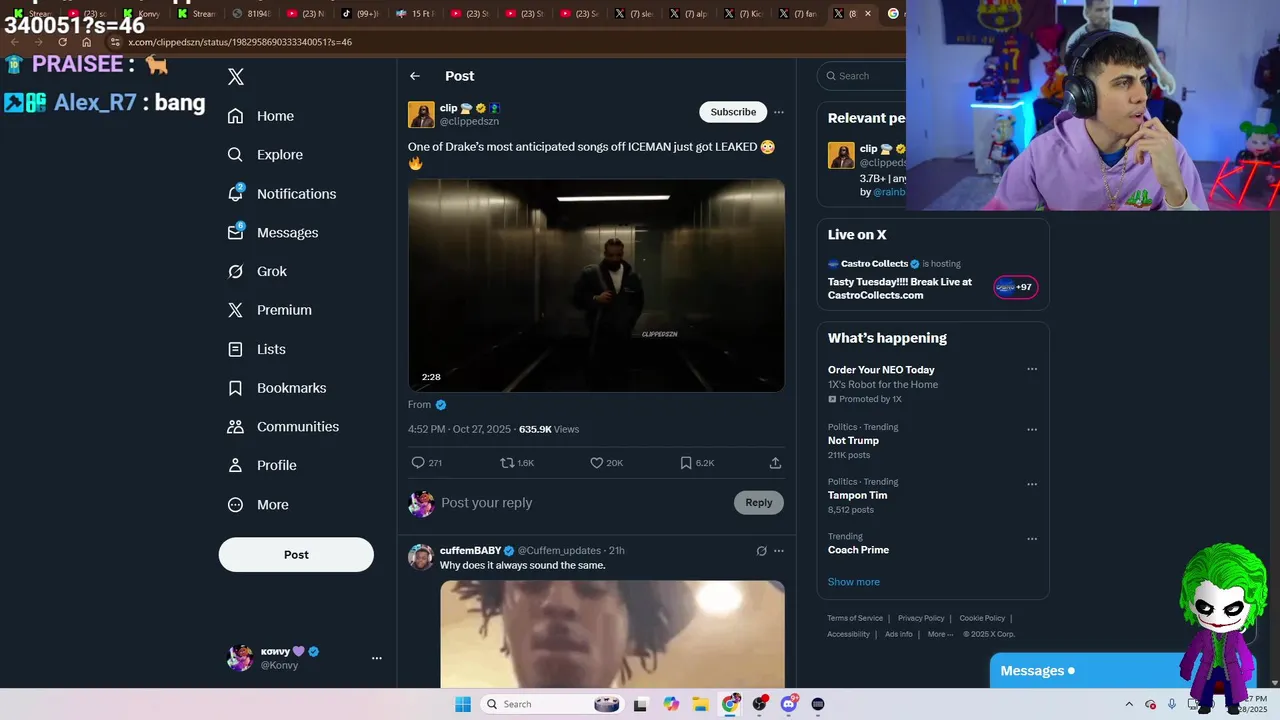Click the browser home icon

pyautogui.click(x=87, y=42)
